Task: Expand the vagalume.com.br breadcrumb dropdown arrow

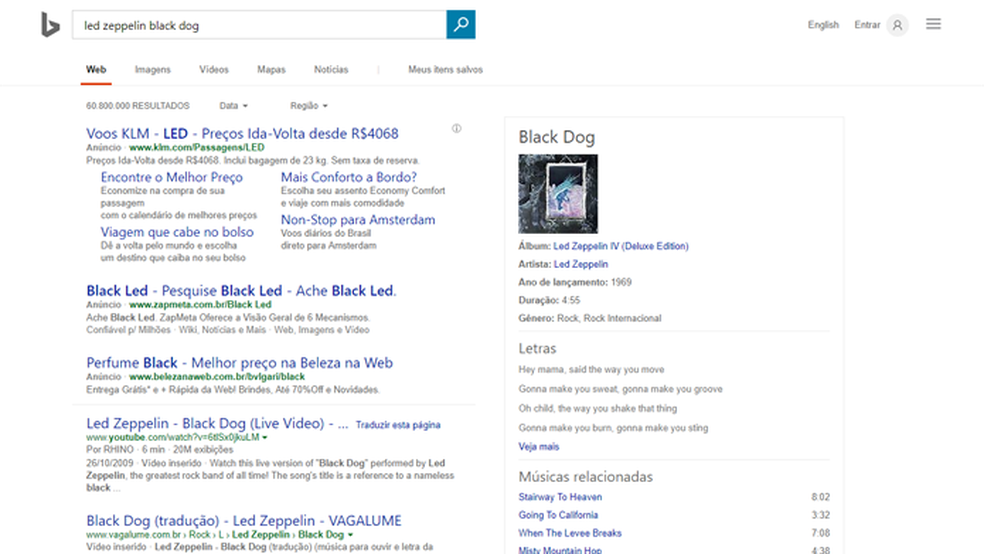Action: 350,535
